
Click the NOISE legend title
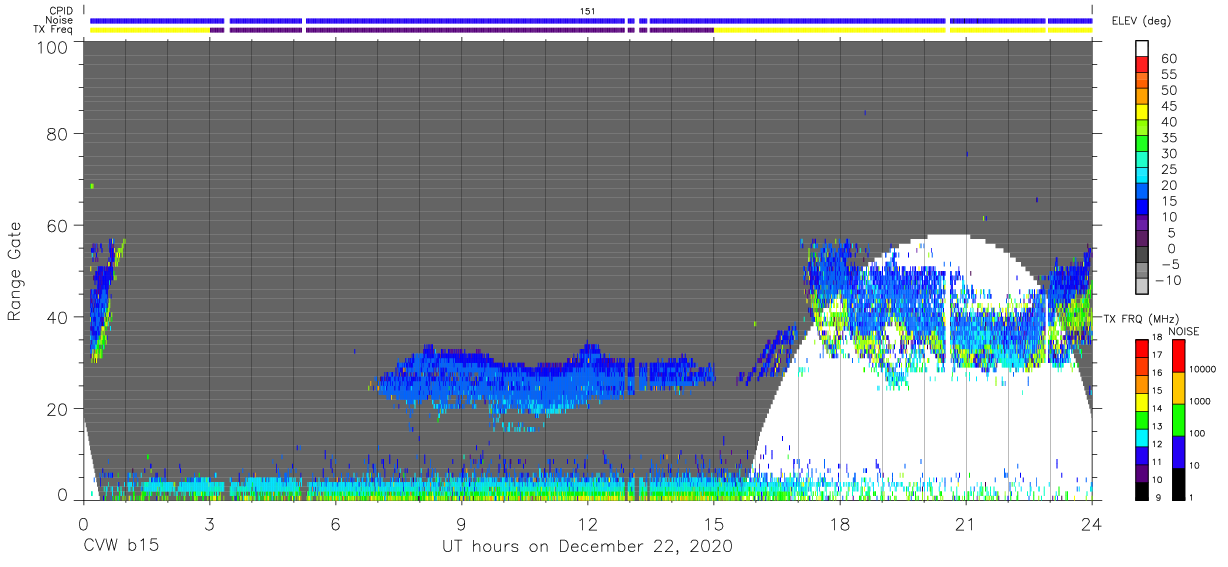pos(1186,331)
